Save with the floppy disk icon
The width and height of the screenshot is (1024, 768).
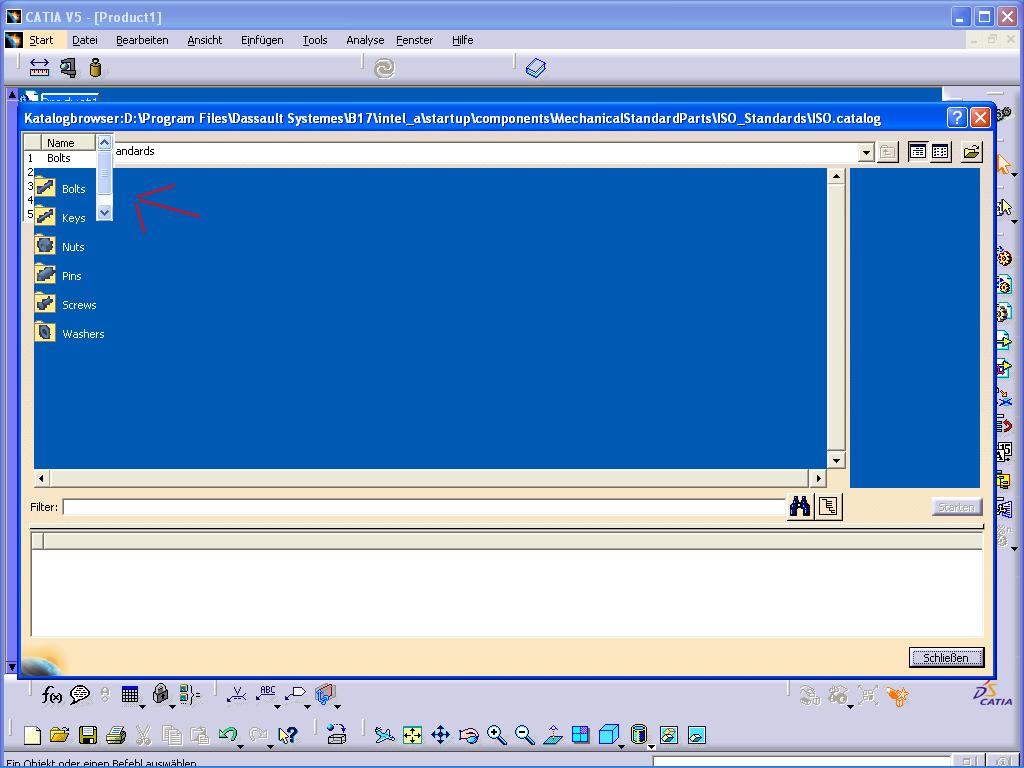point(88,735)
